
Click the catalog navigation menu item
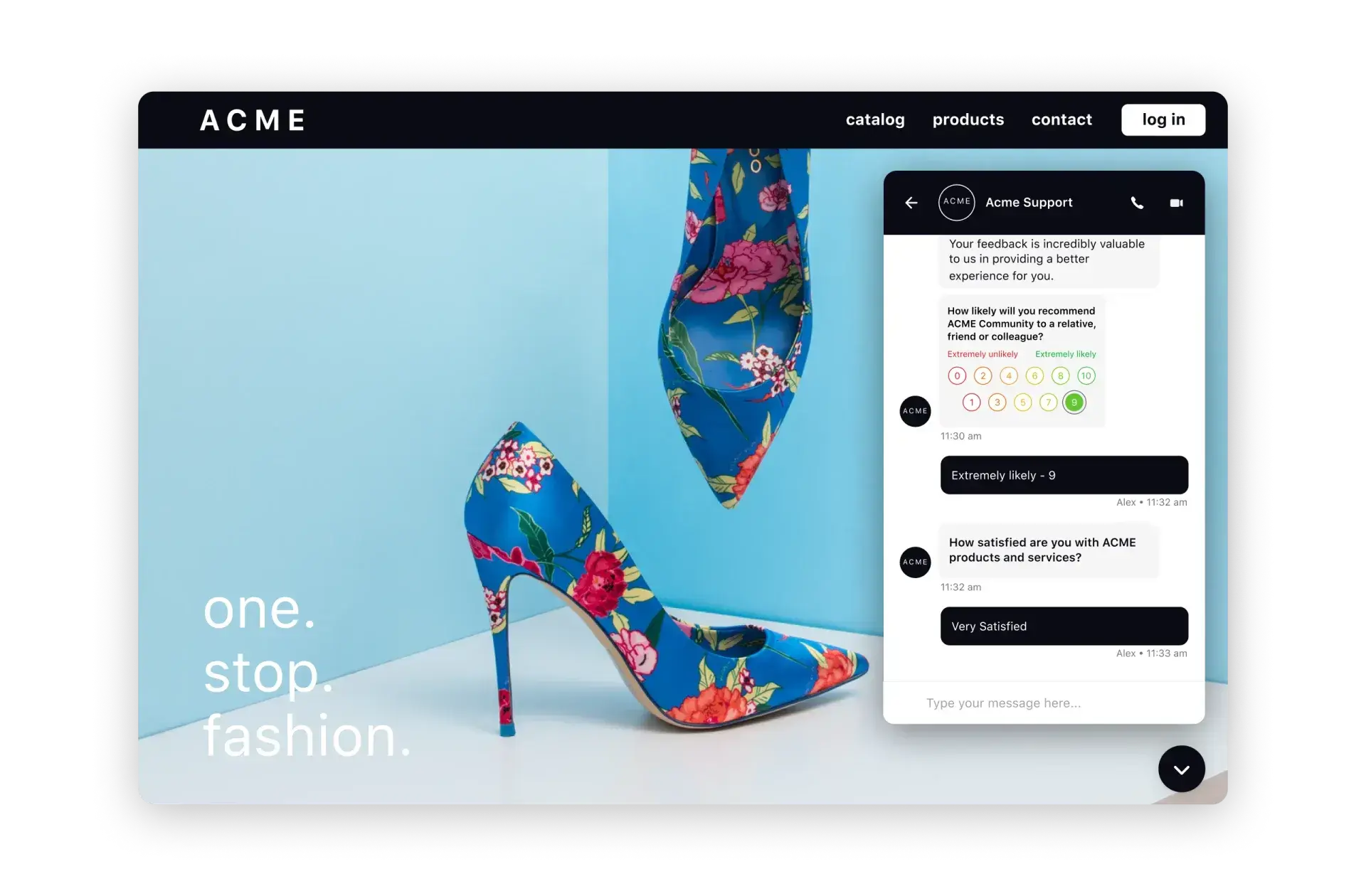pos(873,119)
